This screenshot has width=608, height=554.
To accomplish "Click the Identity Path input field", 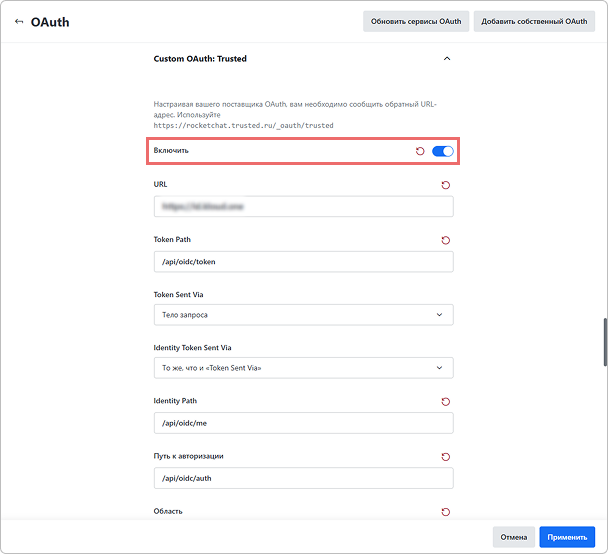I will tap(304, 423).
